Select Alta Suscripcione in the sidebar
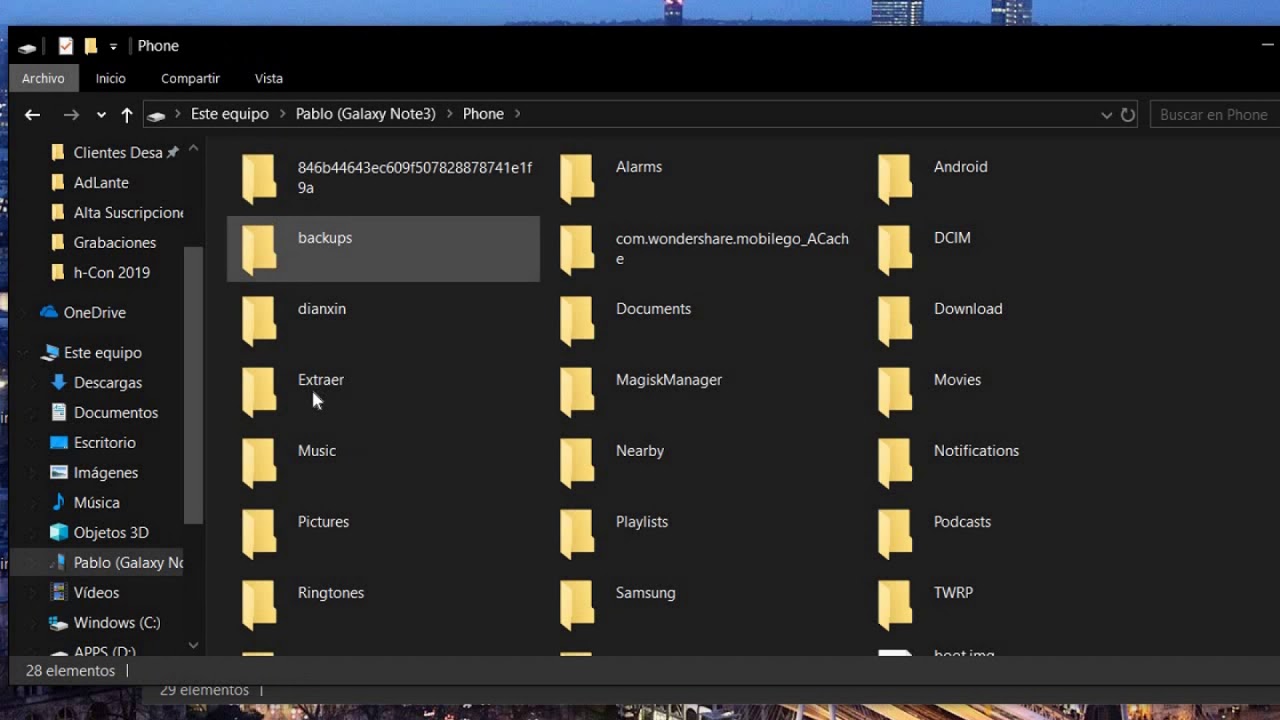 tap(129, 212)
